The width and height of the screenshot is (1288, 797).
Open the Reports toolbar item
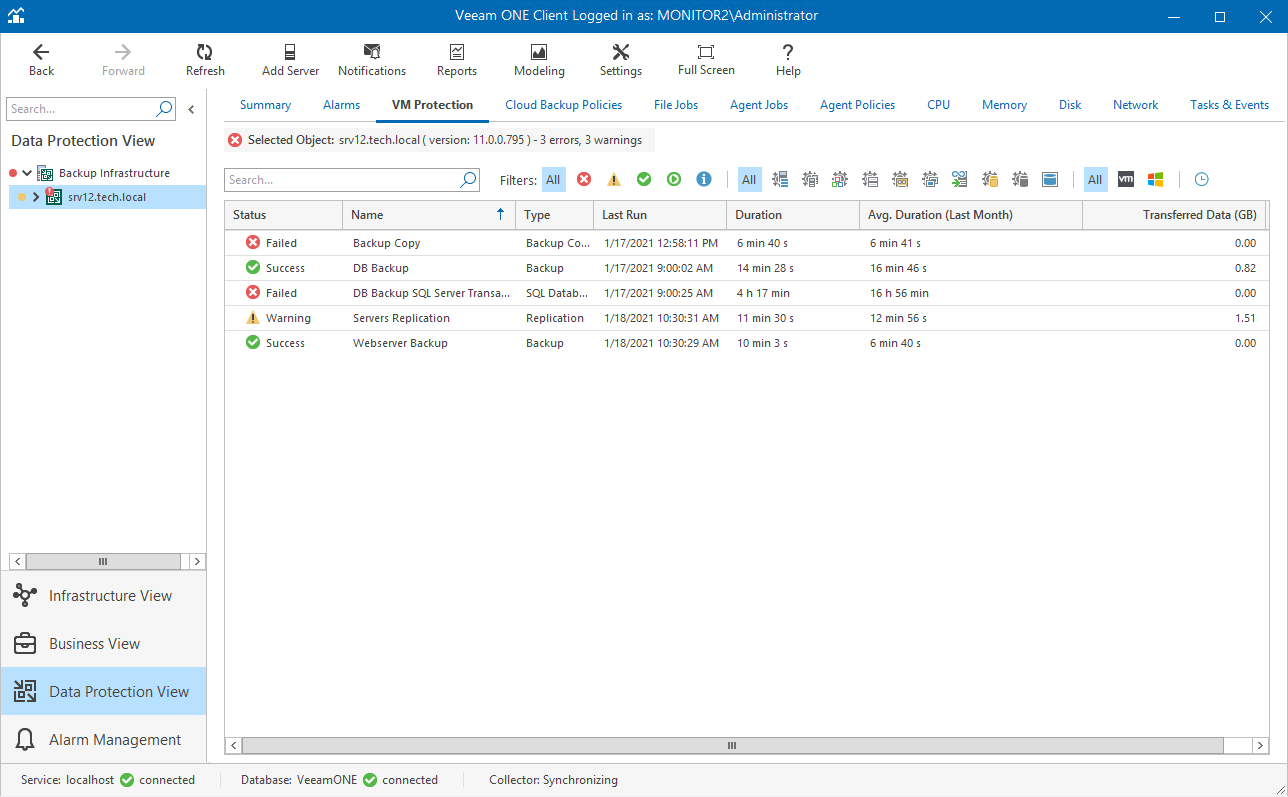pos(457,61)
